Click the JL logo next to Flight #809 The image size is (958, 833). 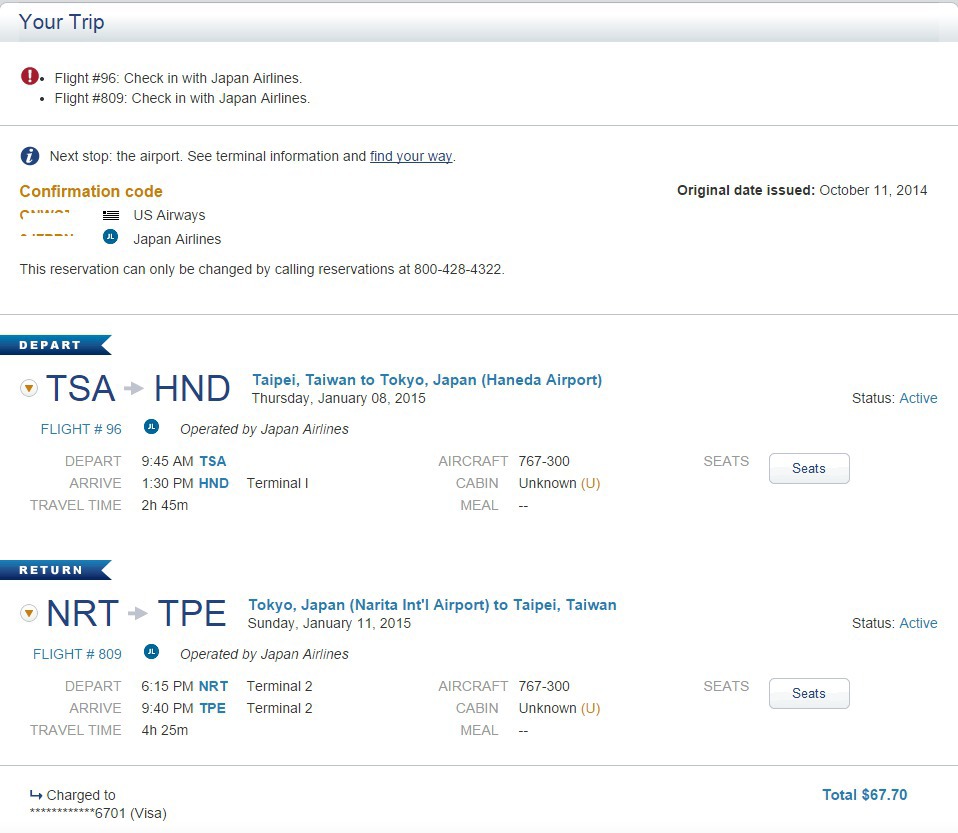pos(152,651)
